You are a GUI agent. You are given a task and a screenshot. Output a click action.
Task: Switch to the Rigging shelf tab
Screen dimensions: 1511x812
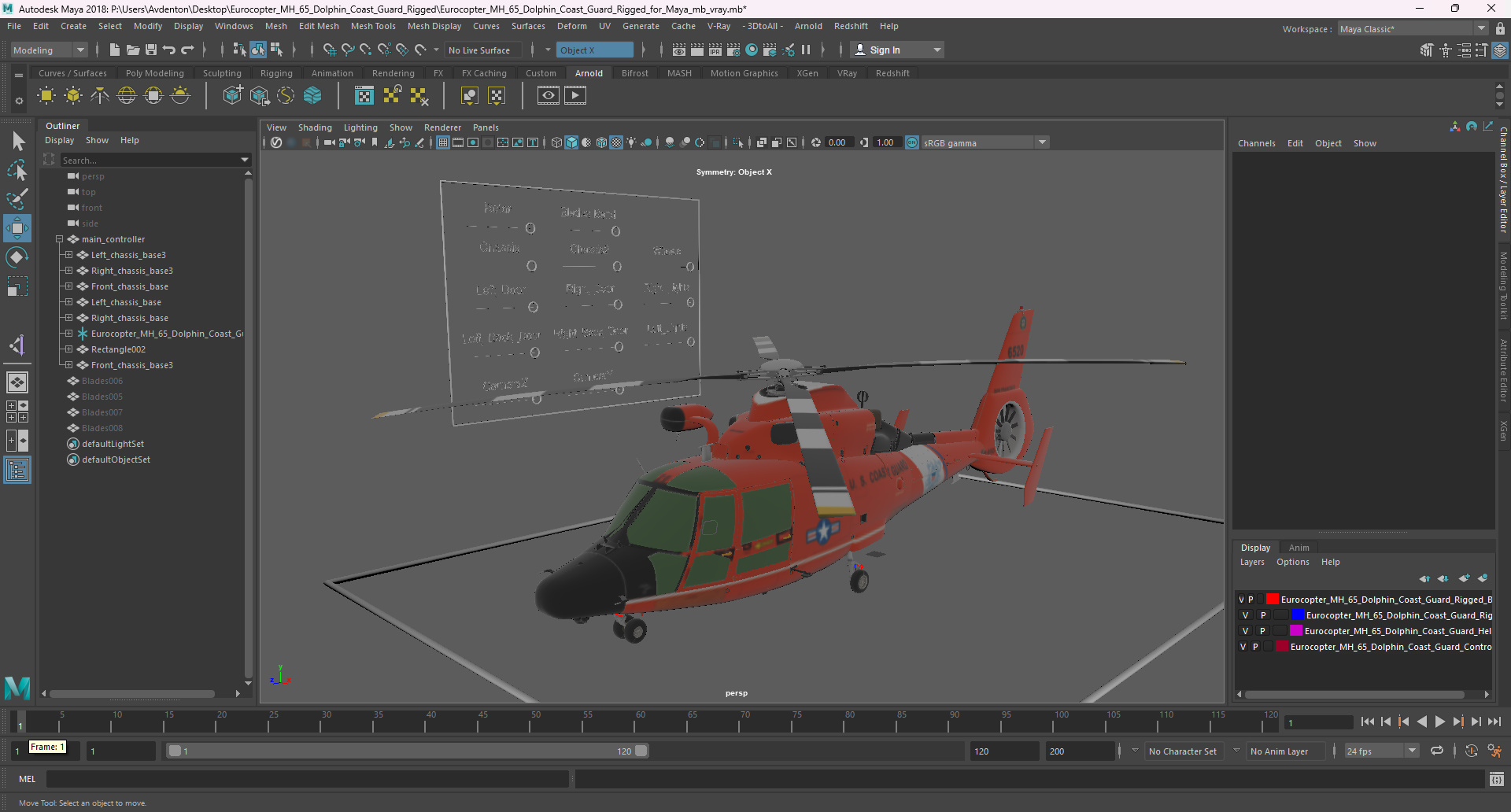coord(276,73)
